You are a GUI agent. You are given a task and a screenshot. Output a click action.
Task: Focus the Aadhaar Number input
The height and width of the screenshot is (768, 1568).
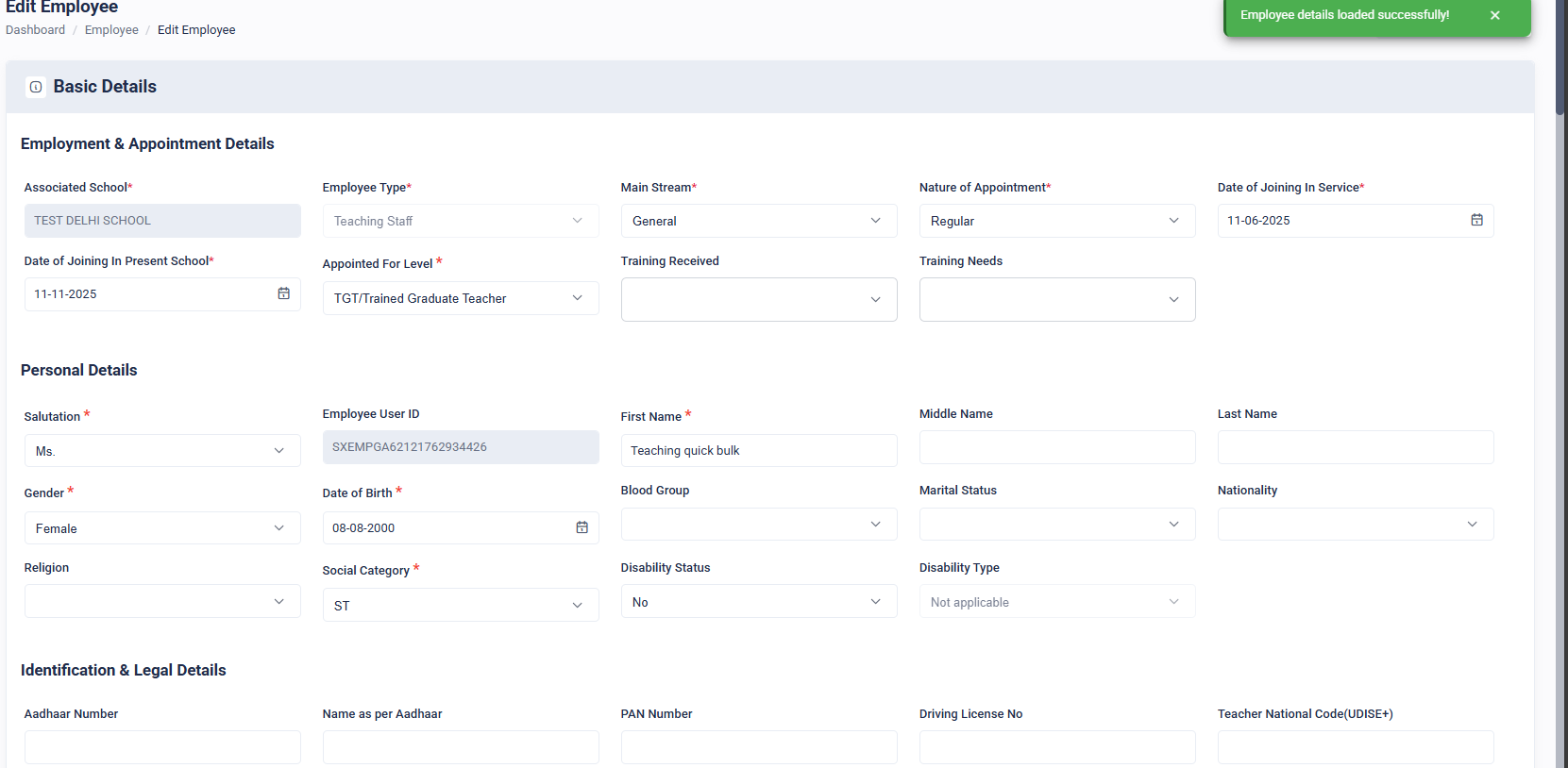pos(162,747)
